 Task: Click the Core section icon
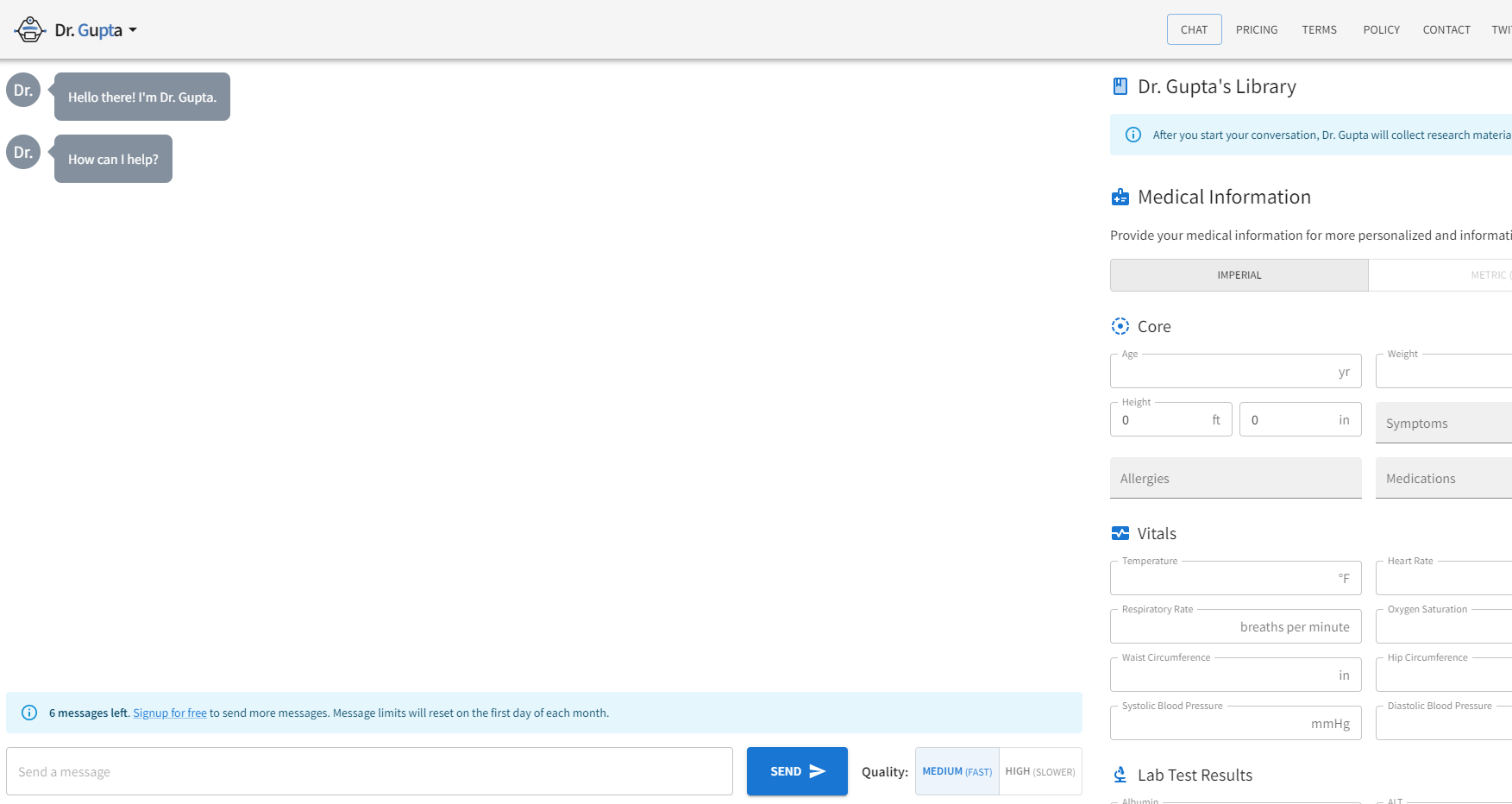[x=1120, y=326]
